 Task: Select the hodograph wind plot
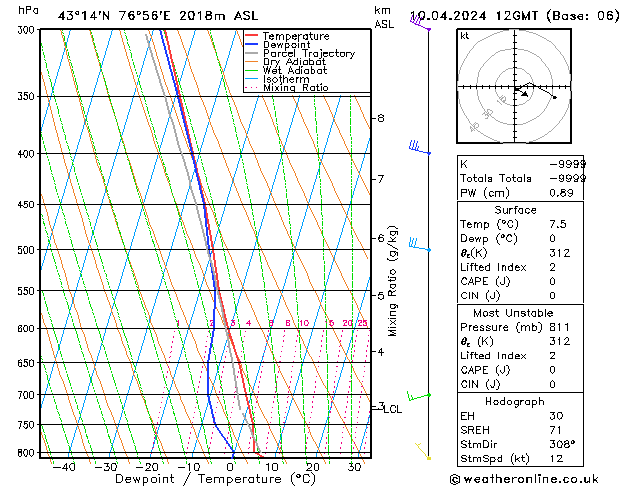coord(514,86)
